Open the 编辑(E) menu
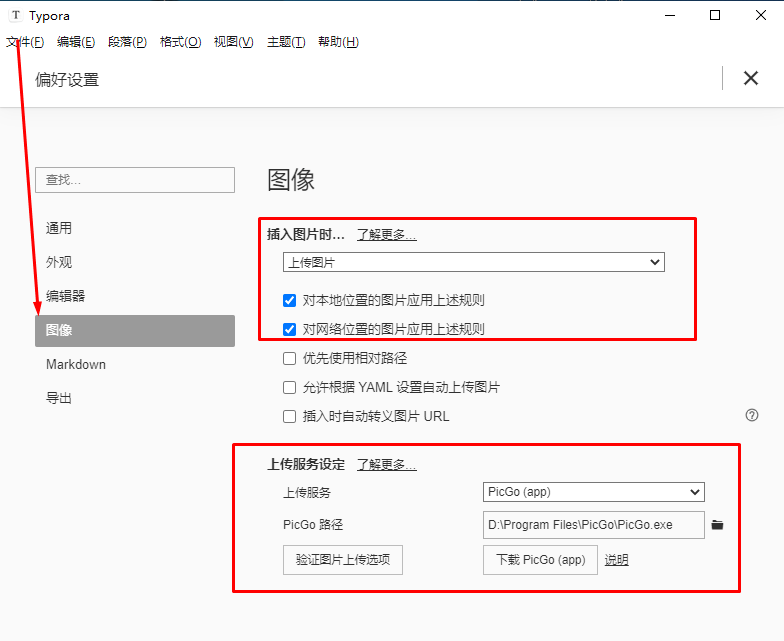The height and width of the screenshot is (641, 784). [76, 42]
